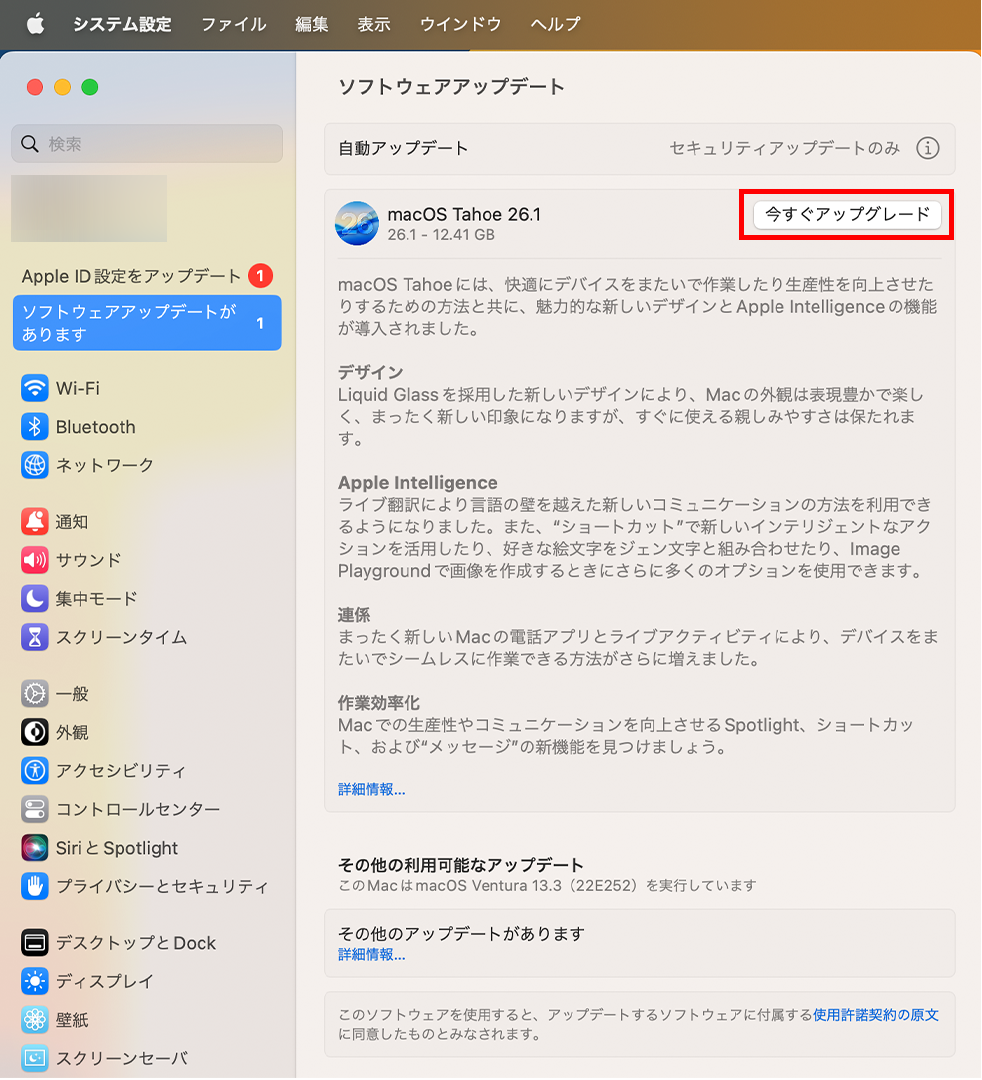Open 詳細情報 link under macOS Tahoe description

(371, 789)
